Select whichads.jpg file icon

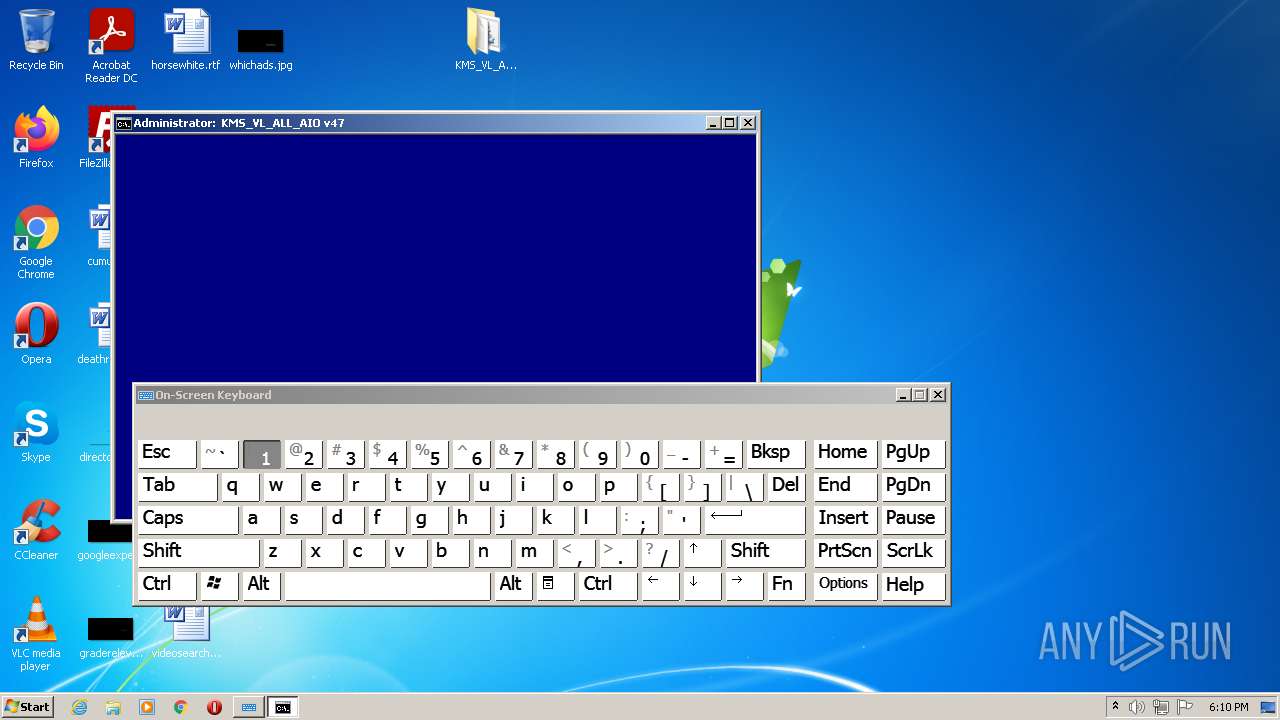(261, 48)
